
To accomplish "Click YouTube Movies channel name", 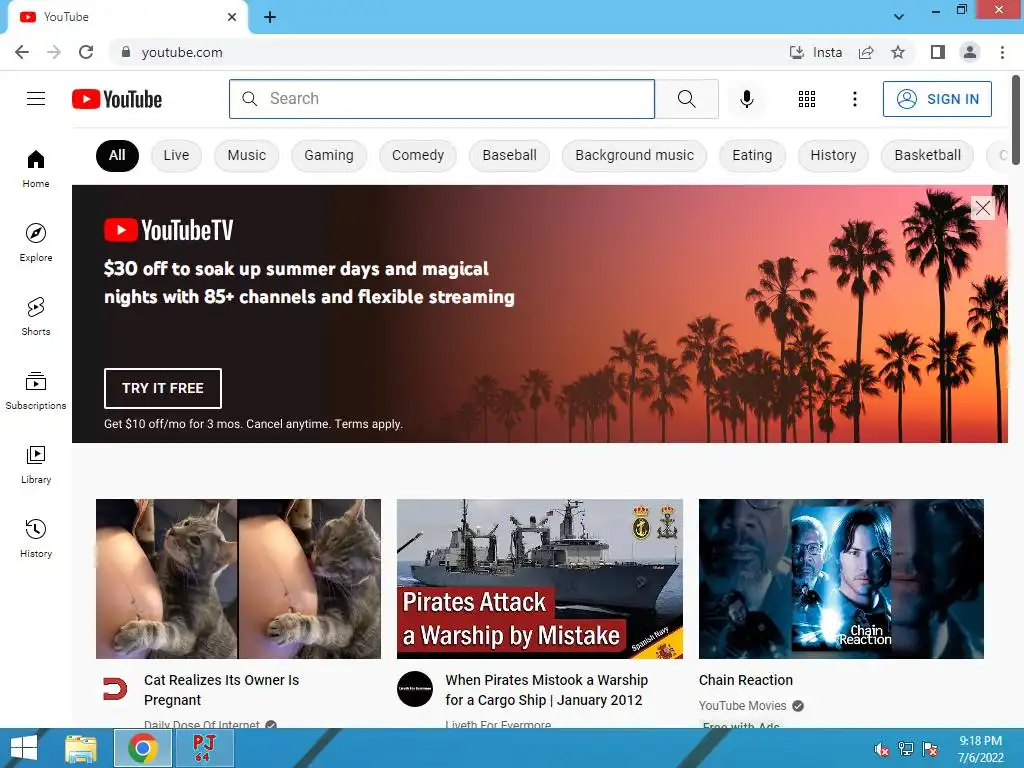I will tap(743, 705).
